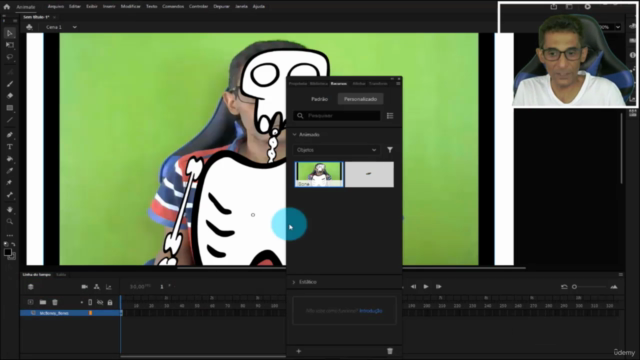This screenshot has height=360, width=640.
Task: Select the Zoom magnifier tool
Action: [10, 221]
